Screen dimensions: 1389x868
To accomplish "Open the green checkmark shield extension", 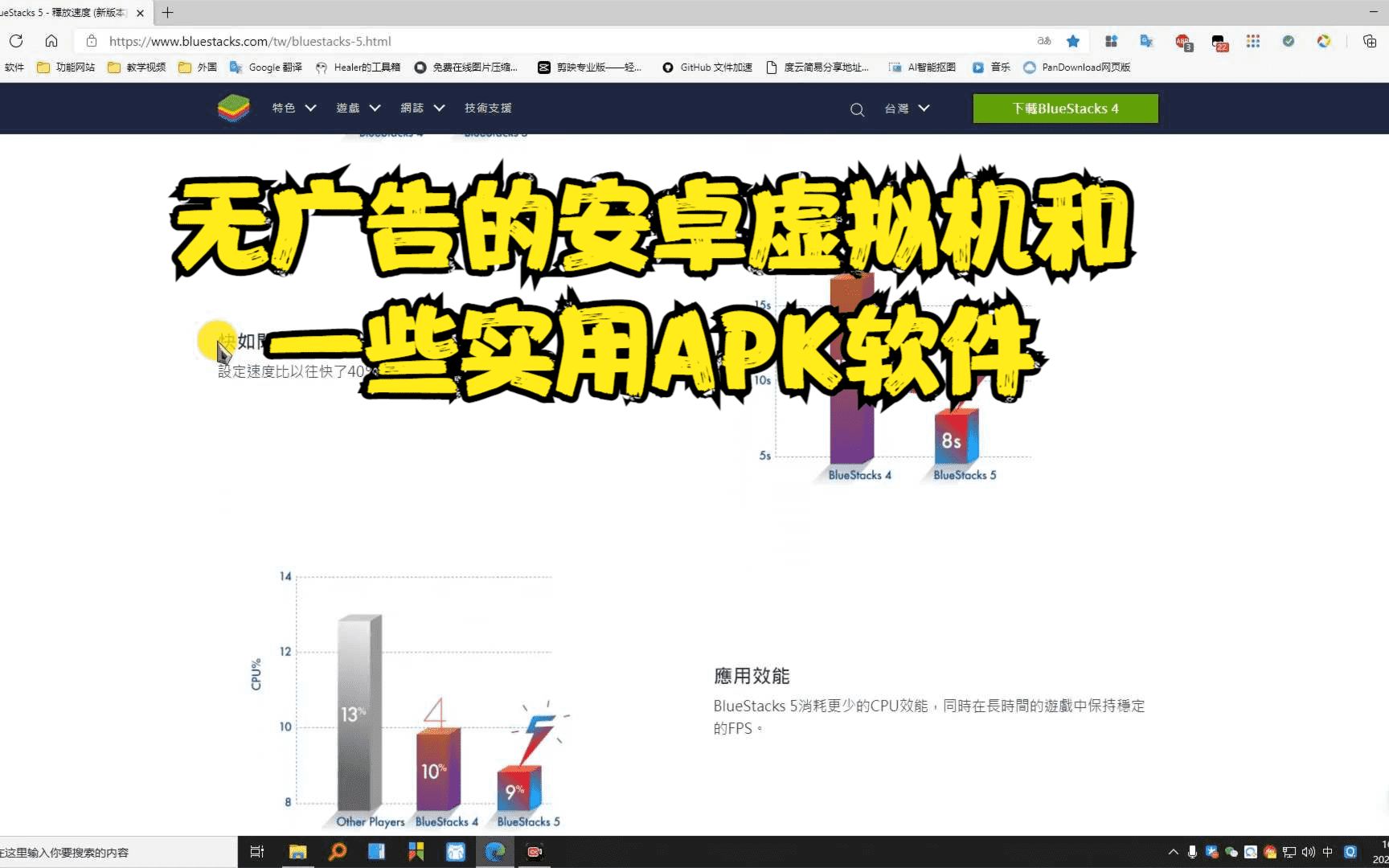I will coord(1289,41).
